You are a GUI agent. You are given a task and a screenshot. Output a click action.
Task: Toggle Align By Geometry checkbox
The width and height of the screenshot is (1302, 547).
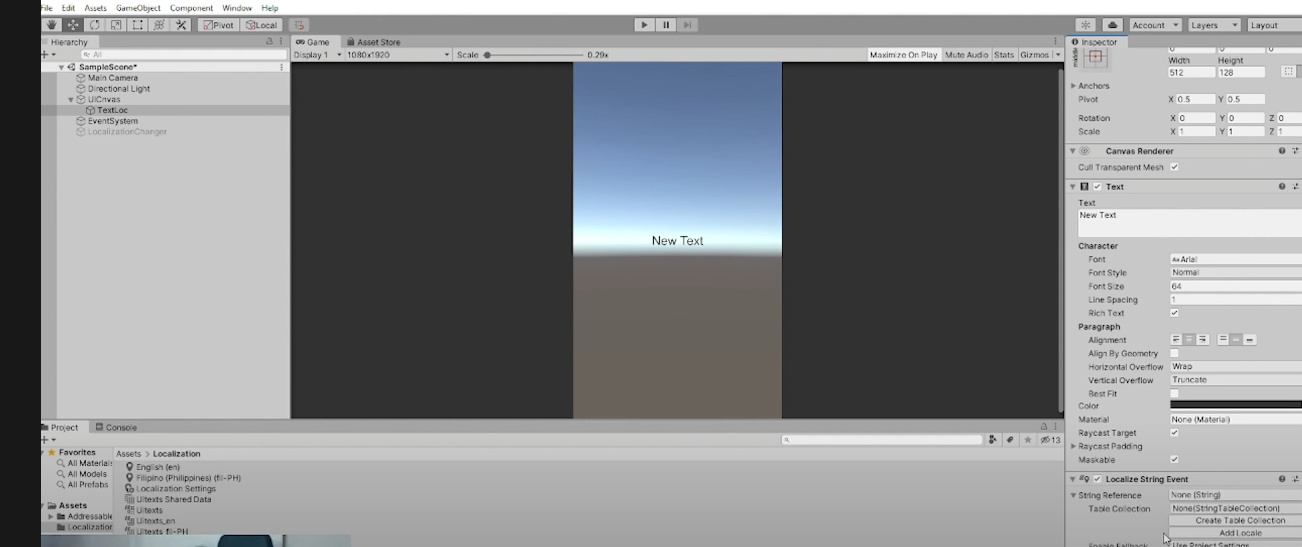[1174, 353]
